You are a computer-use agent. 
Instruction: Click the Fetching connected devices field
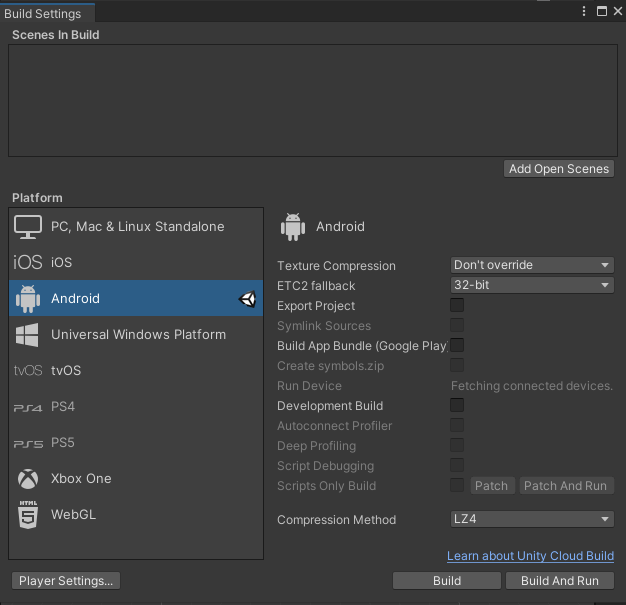(532, 386)
